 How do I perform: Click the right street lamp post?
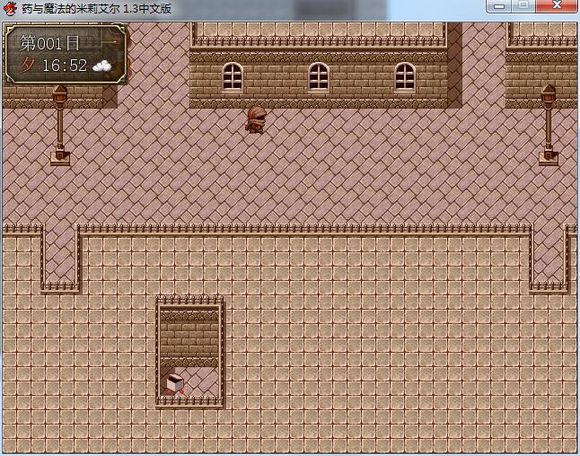coord(548,125)
